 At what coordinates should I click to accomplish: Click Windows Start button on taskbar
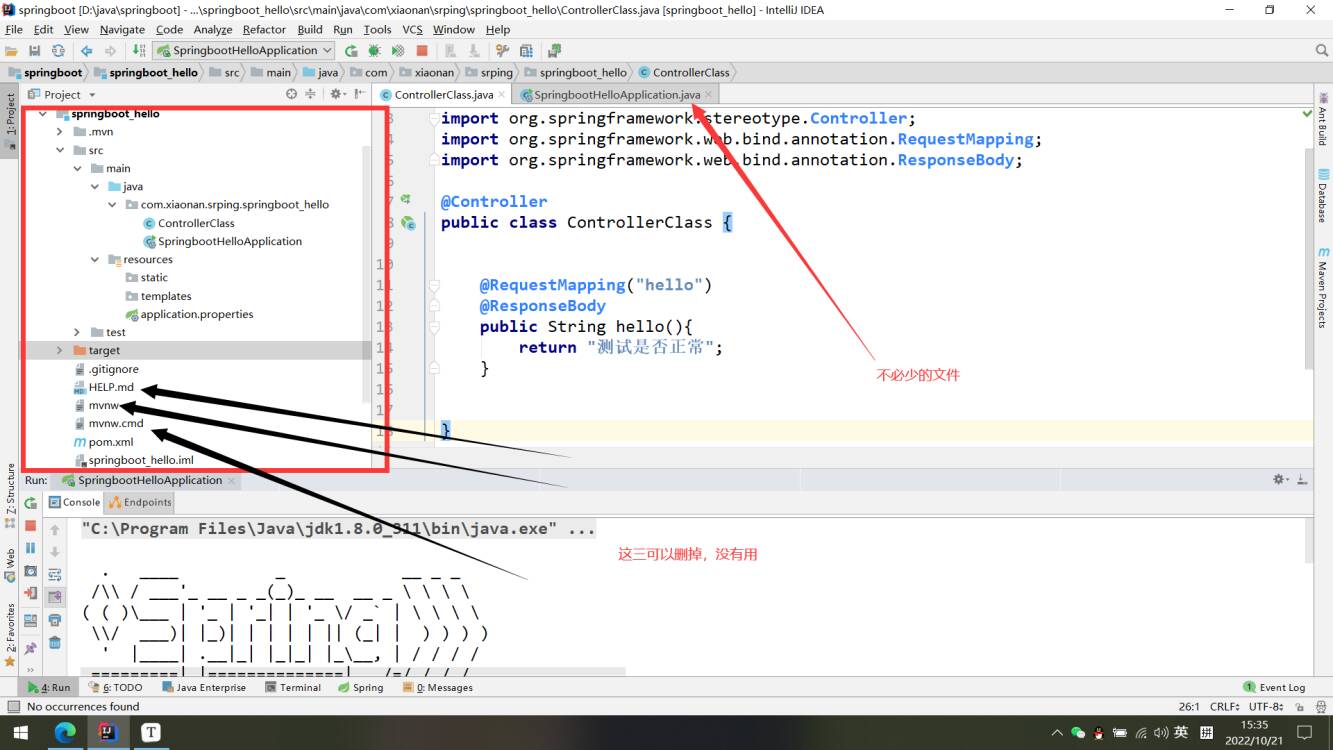coord(20,732)
